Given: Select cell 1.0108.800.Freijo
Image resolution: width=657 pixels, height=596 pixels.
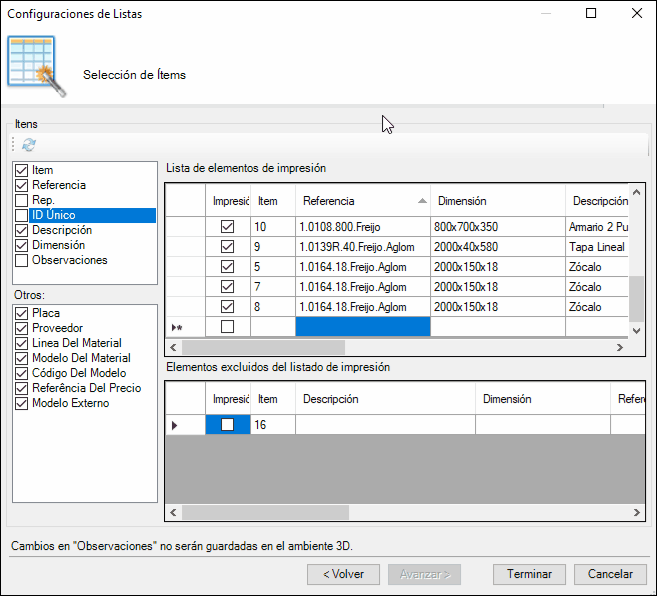Looking at the screenshot, I should click(363, 227).
